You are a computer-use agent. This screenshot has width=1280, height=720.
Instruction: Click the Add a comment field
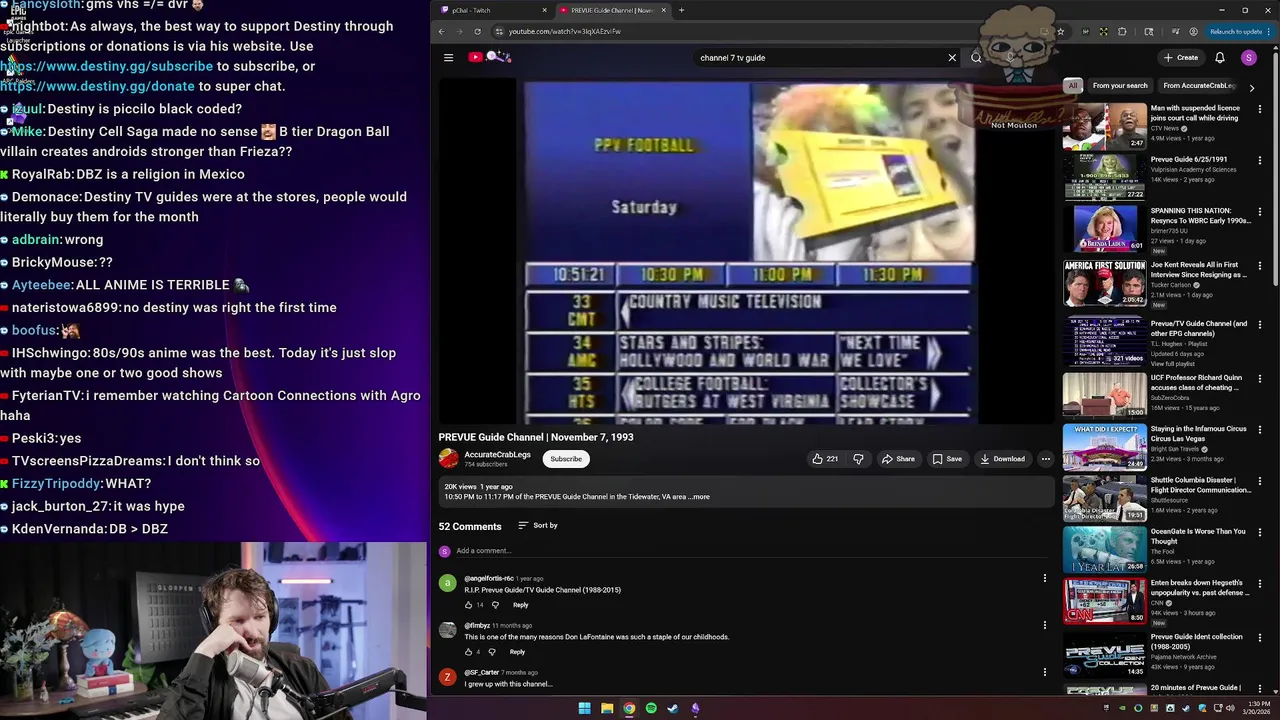tap(750, 551)
